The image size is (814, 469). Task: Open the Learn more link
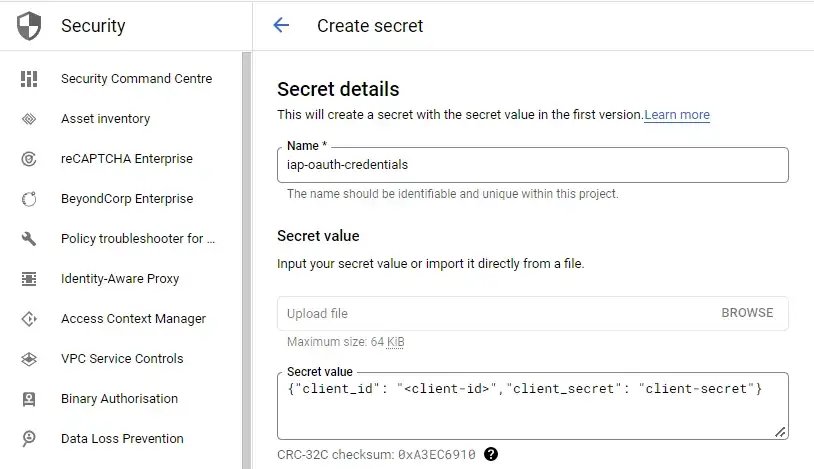(x=677, y=115)
